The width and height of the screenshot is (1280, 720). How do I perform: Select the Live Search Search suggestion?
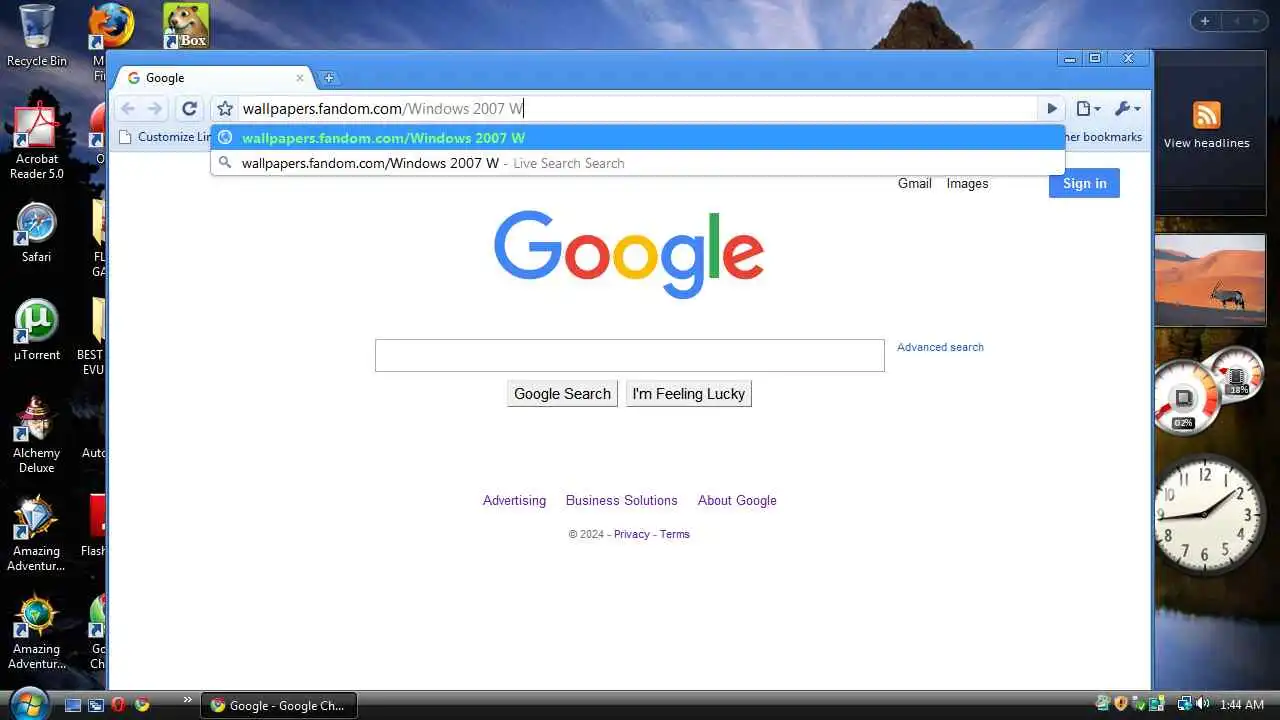coord(638,163)
